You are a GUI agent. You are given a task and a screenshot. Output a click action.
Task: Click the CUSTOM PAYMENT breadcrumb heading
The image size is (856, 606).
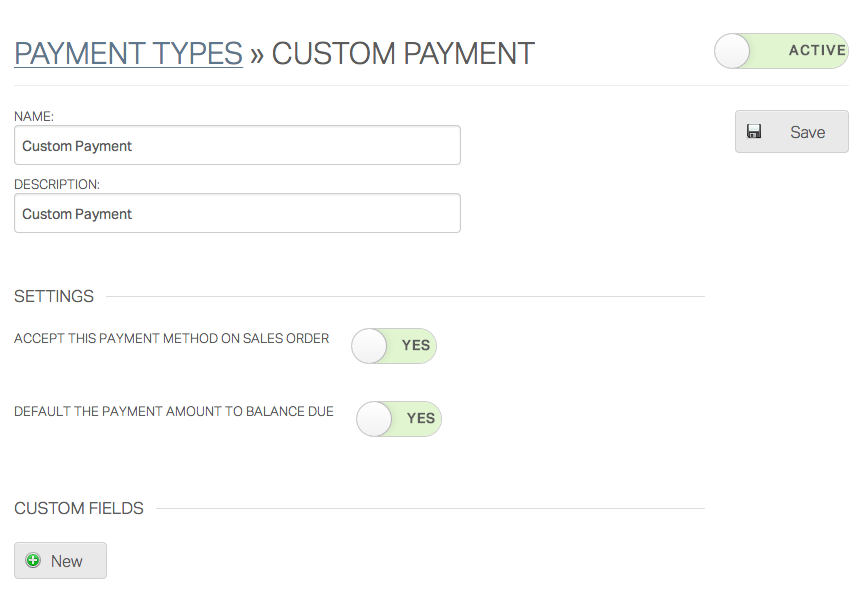click(402, 53)
